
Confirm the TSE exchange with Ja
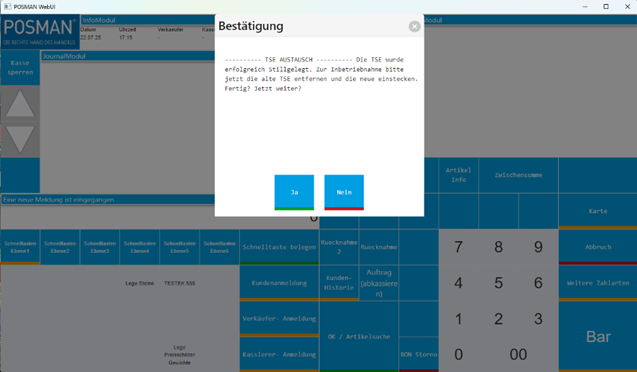tap(294, 192)
